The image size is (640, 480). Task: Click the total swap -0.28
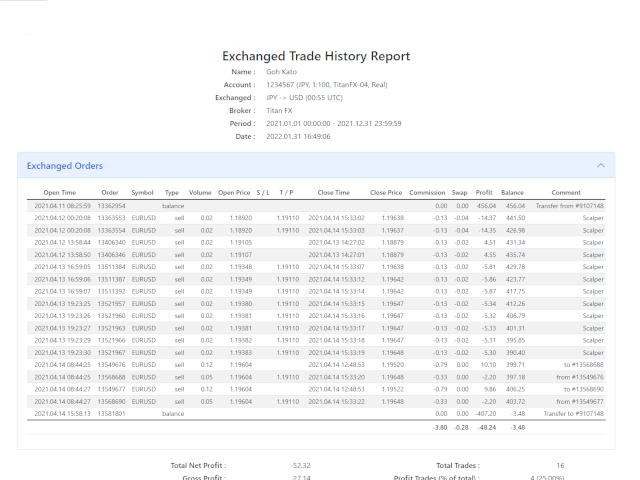462,427
